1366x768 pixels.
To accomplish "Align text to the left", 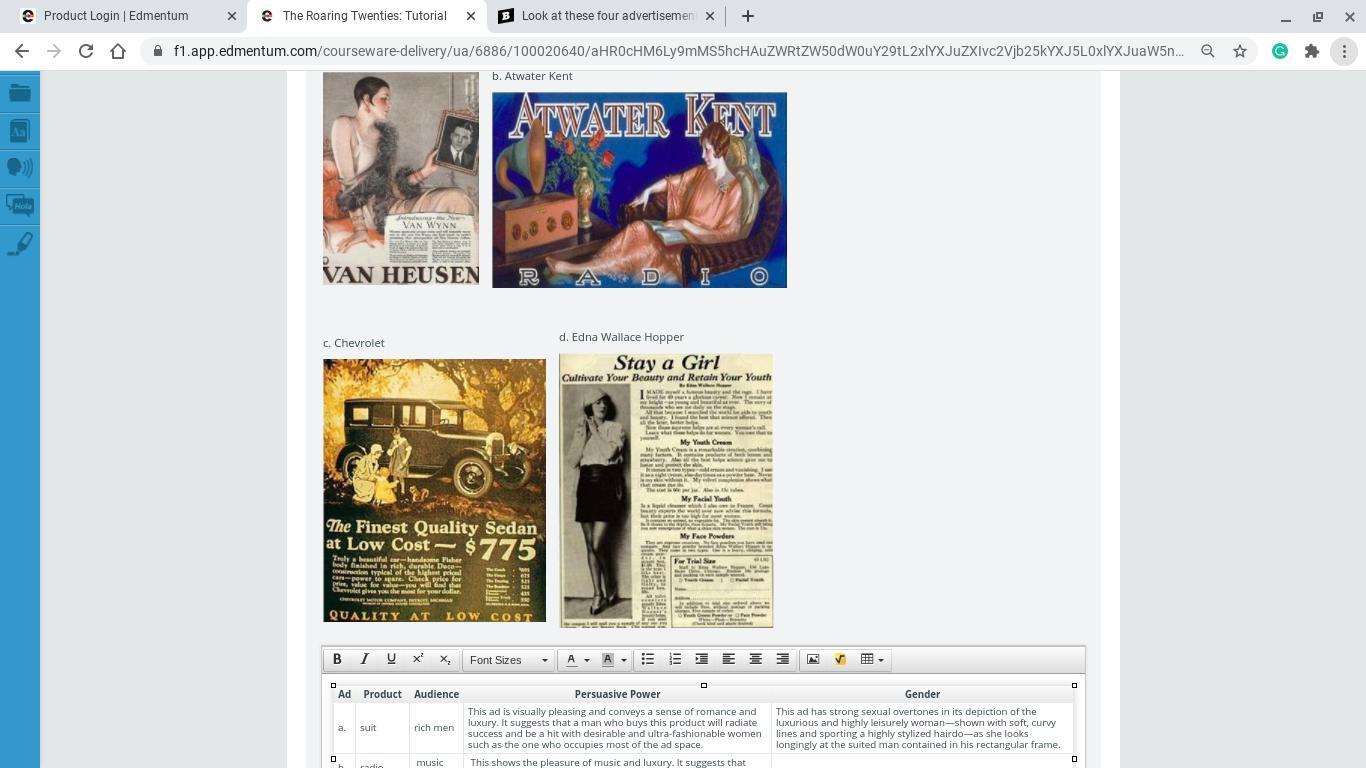I will pos(729,660).
